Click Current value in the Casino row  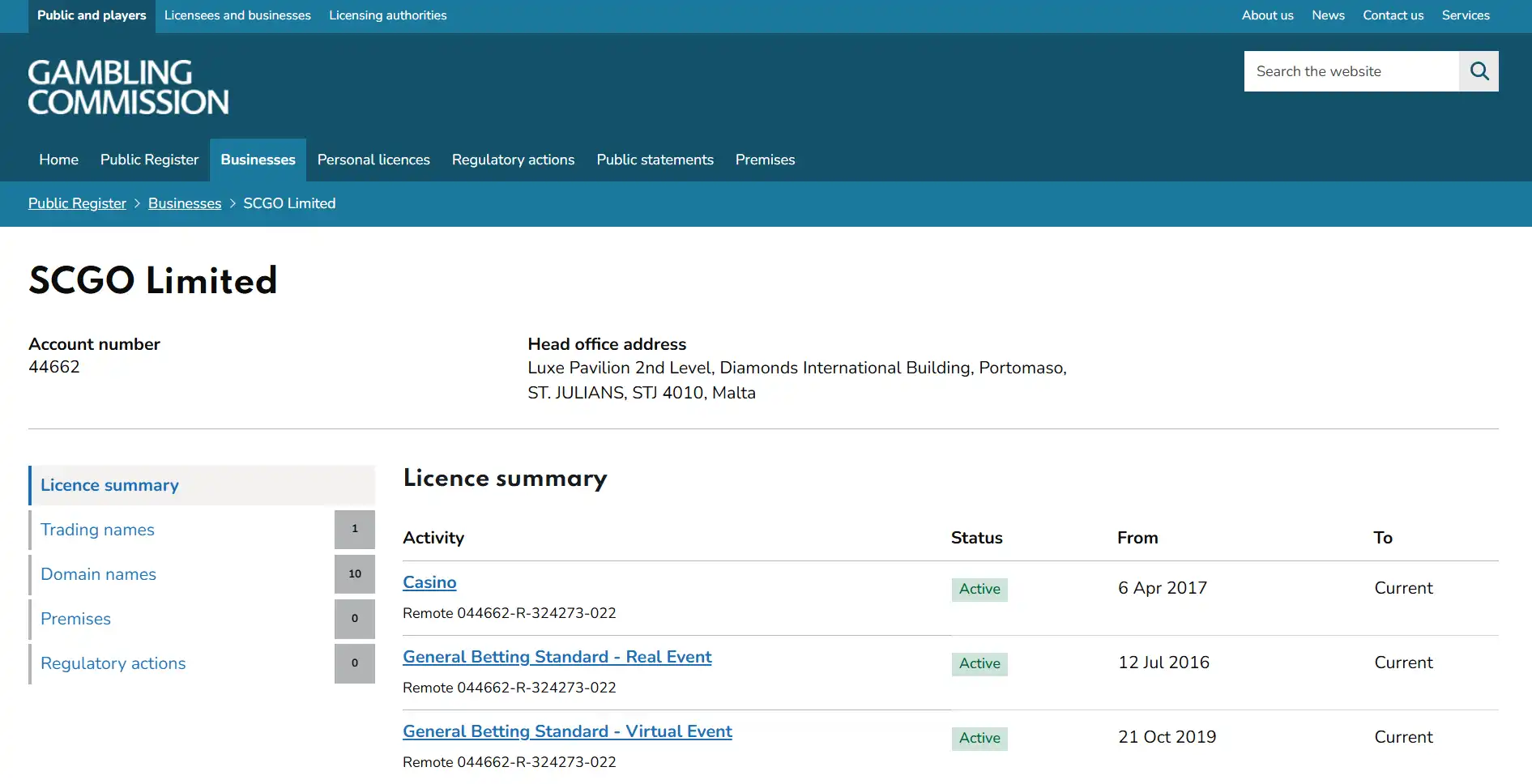point(1403,588)
